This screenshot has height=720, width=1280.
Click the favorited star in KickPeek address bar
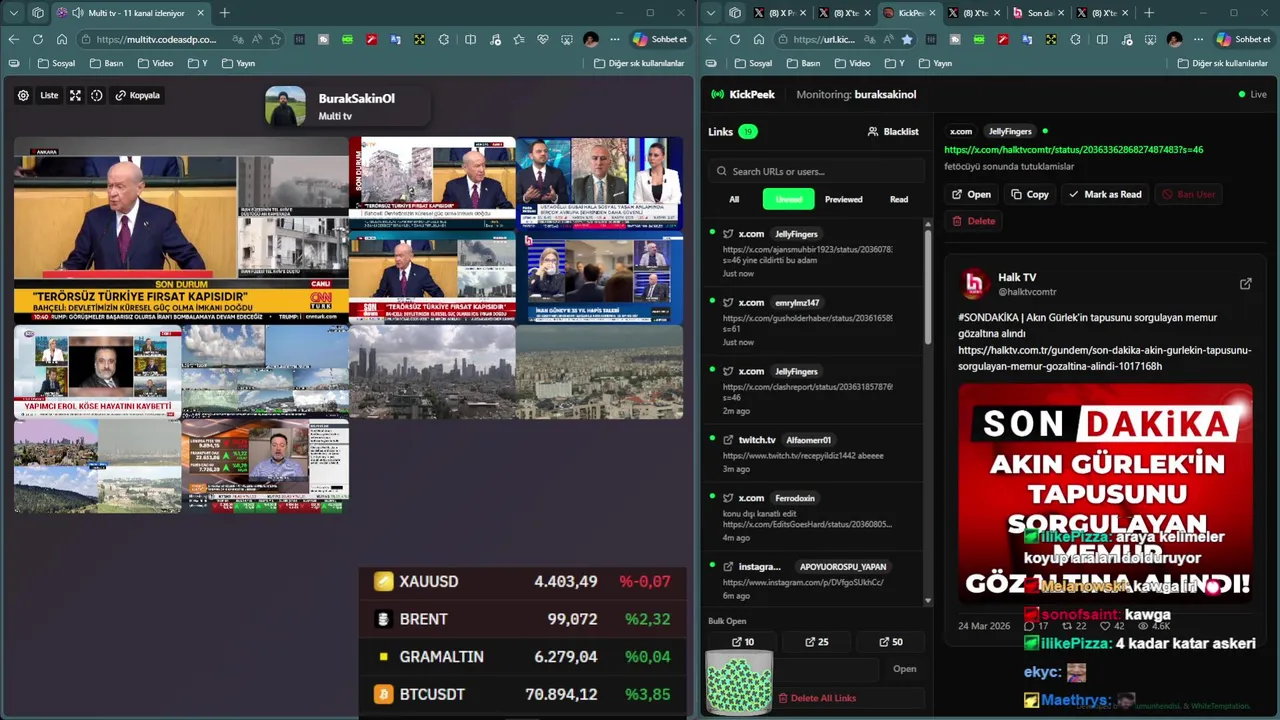[907, 39]
